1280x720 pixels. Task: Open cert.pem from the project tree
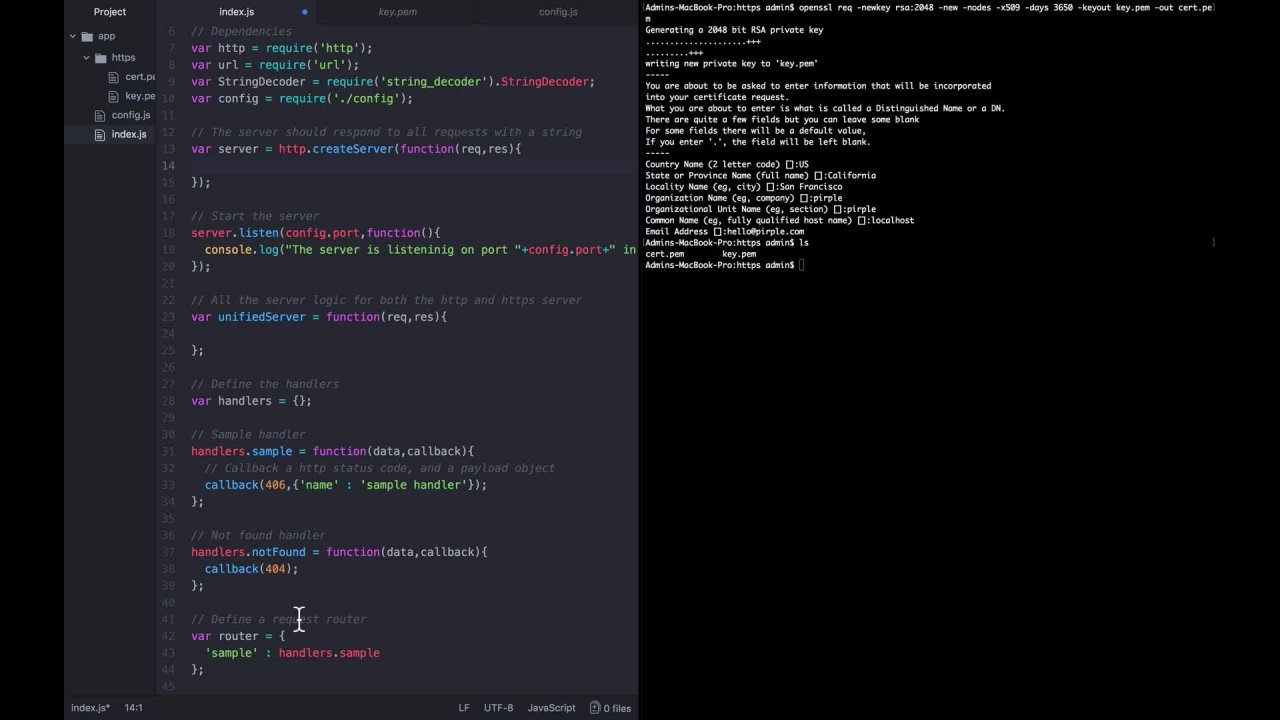[x=140, y=77]
